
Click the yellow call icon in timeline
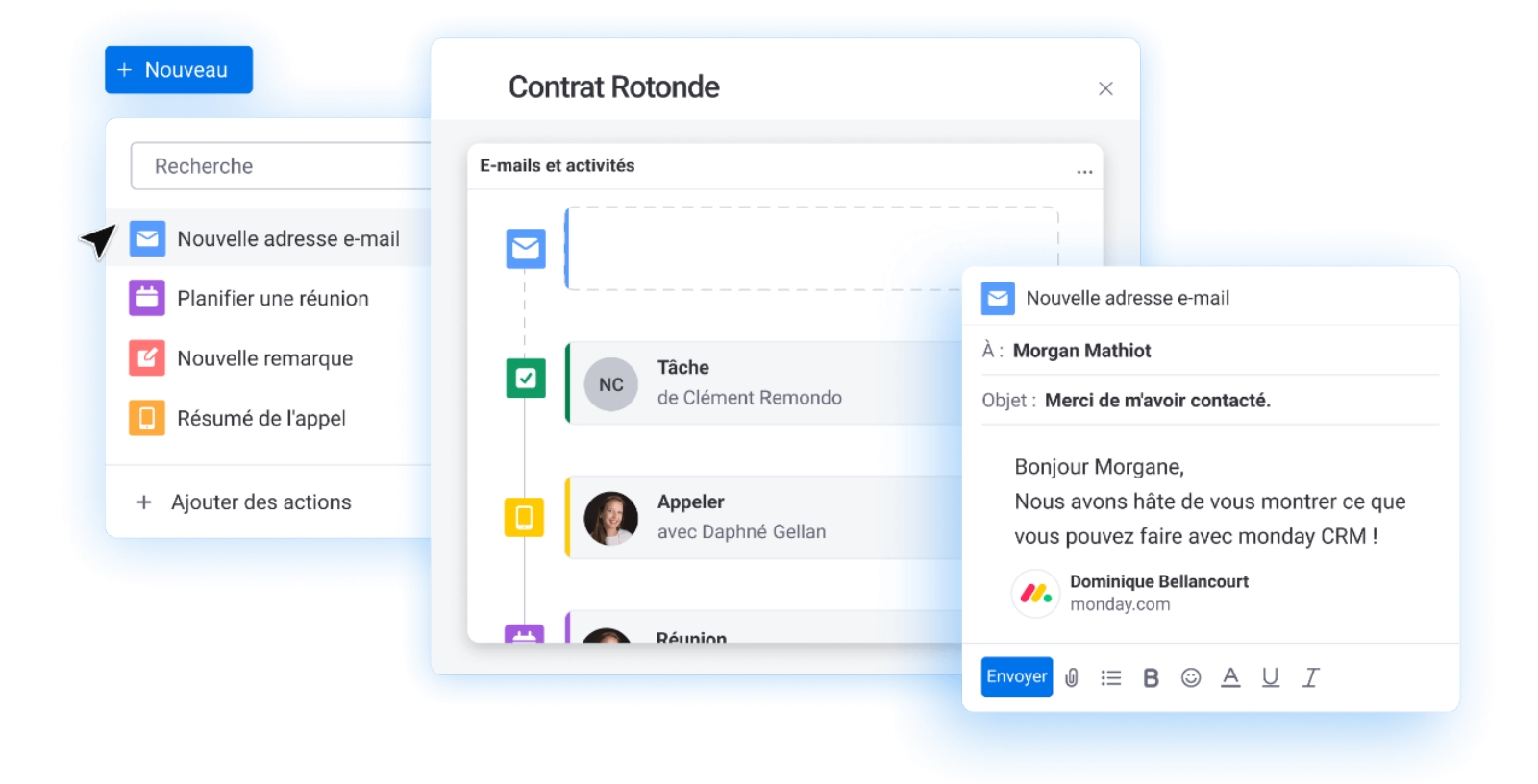point(524,517)
